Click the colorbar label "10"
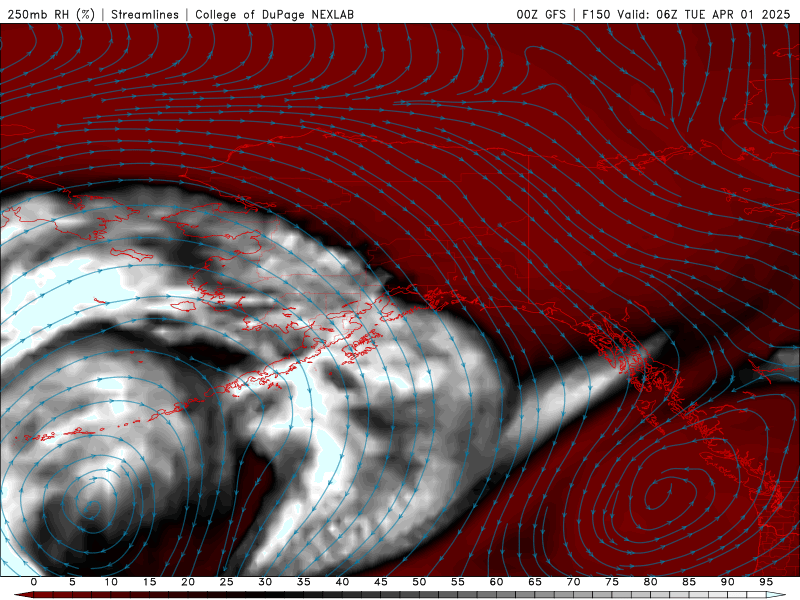The image size is (800, 600). (111, 582)
